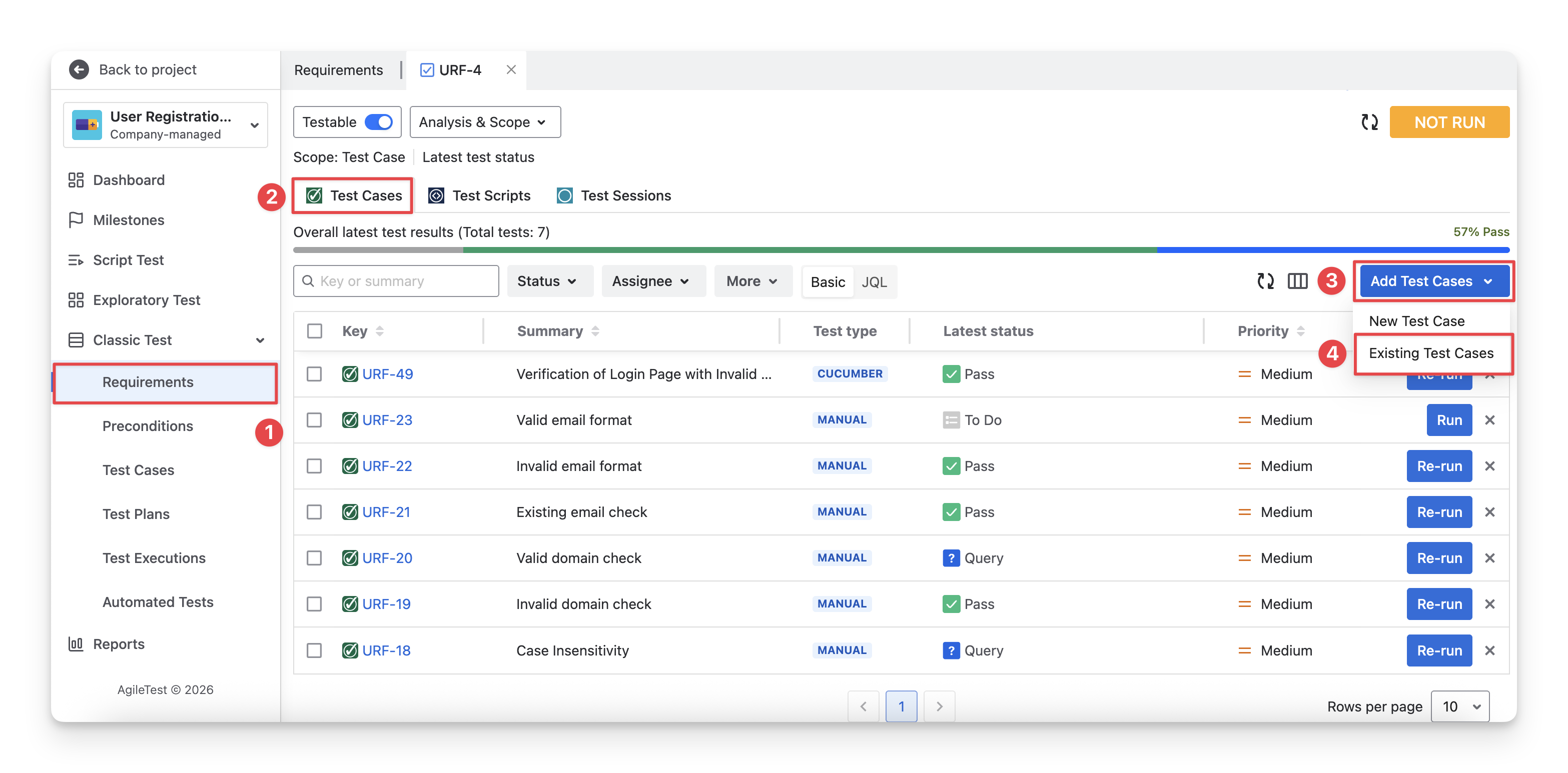Open the URF-20 test case link

tap(387, 557)
